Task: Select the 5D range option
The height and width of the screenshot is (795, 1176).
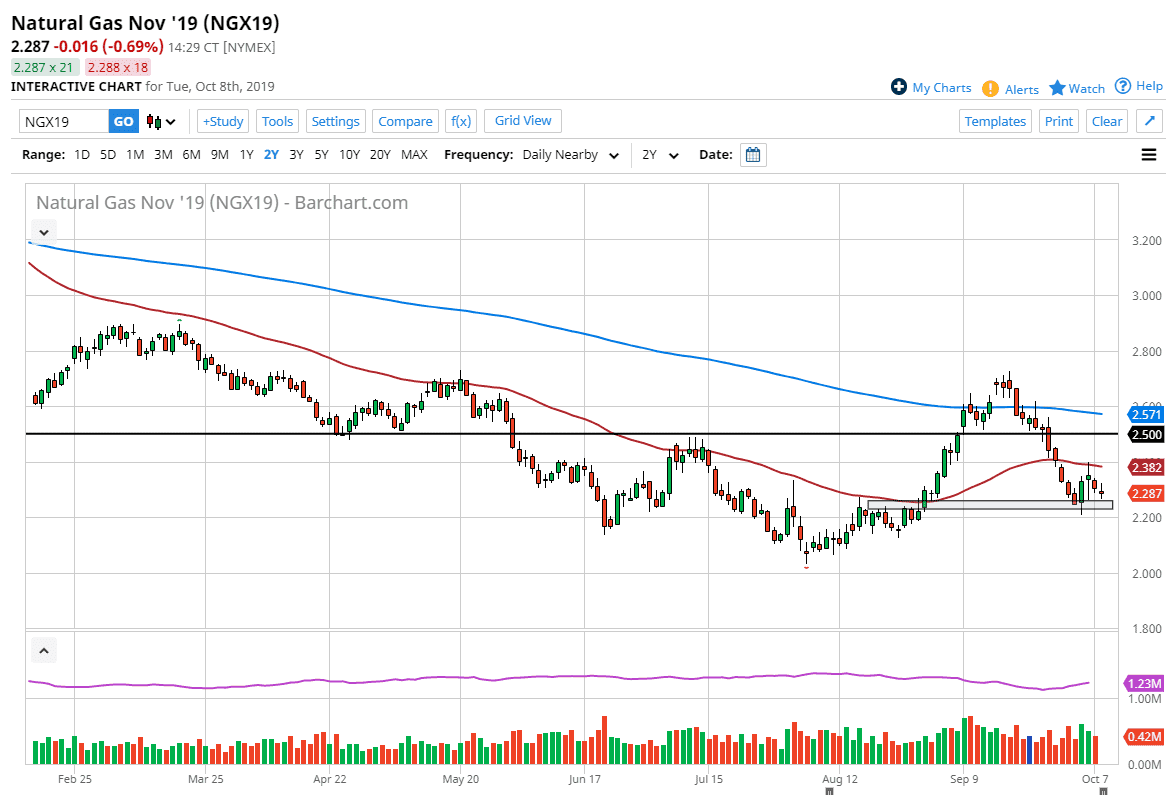Action: tap(108, 155)
